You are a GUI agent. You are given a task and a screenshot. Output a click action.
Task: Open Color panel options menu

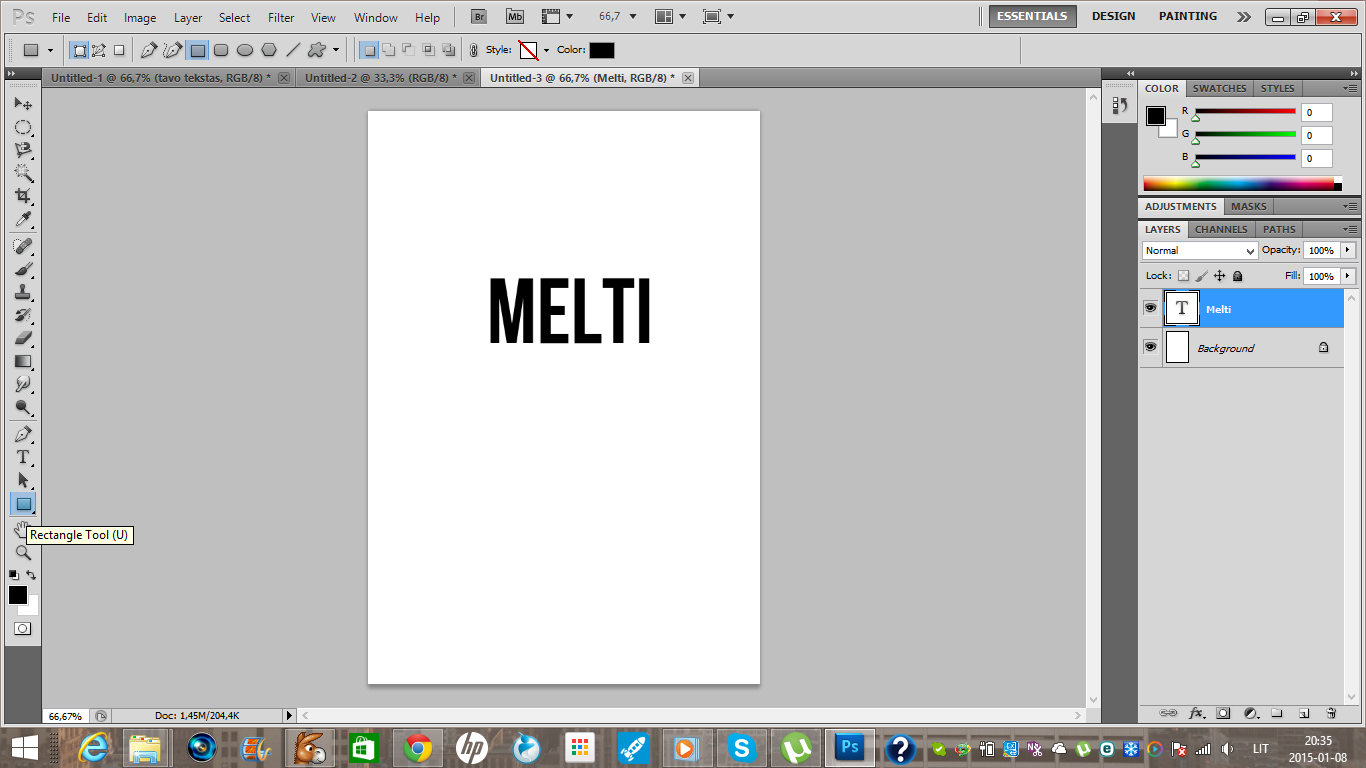(1350, 88)
